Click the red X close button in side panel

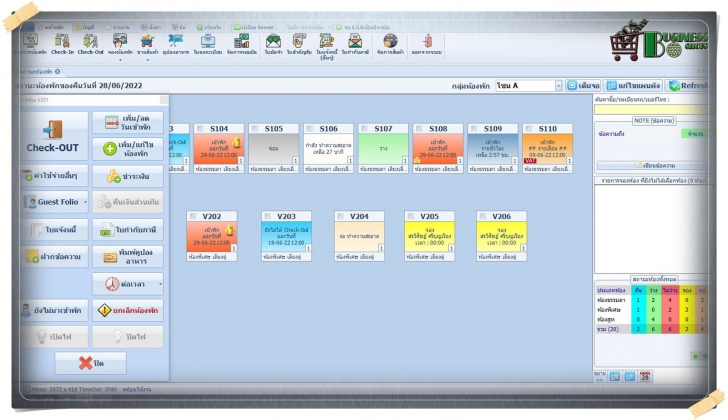91,363
